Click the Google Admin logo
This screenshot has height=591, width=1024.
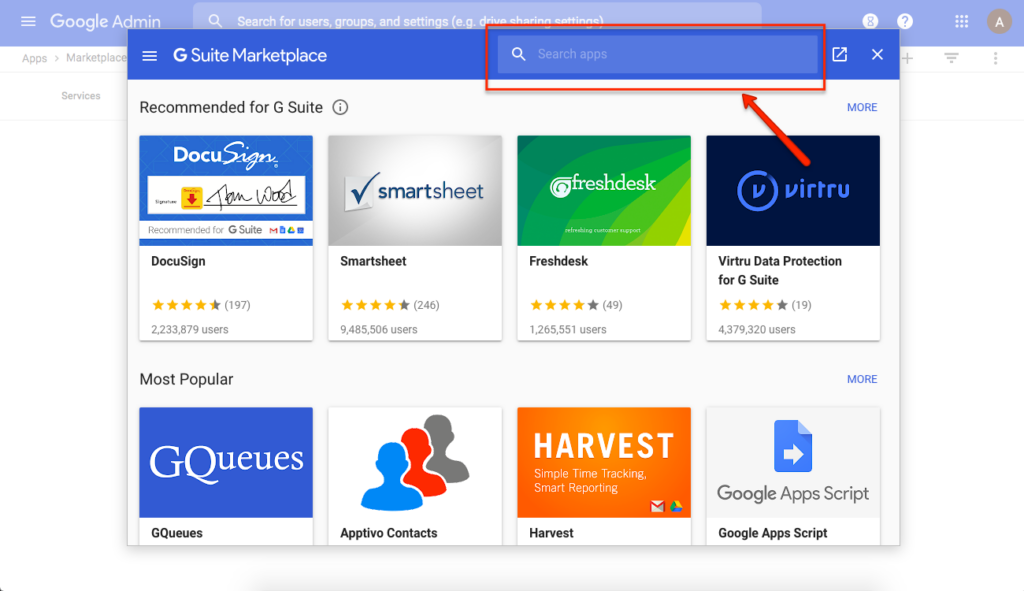105,22
